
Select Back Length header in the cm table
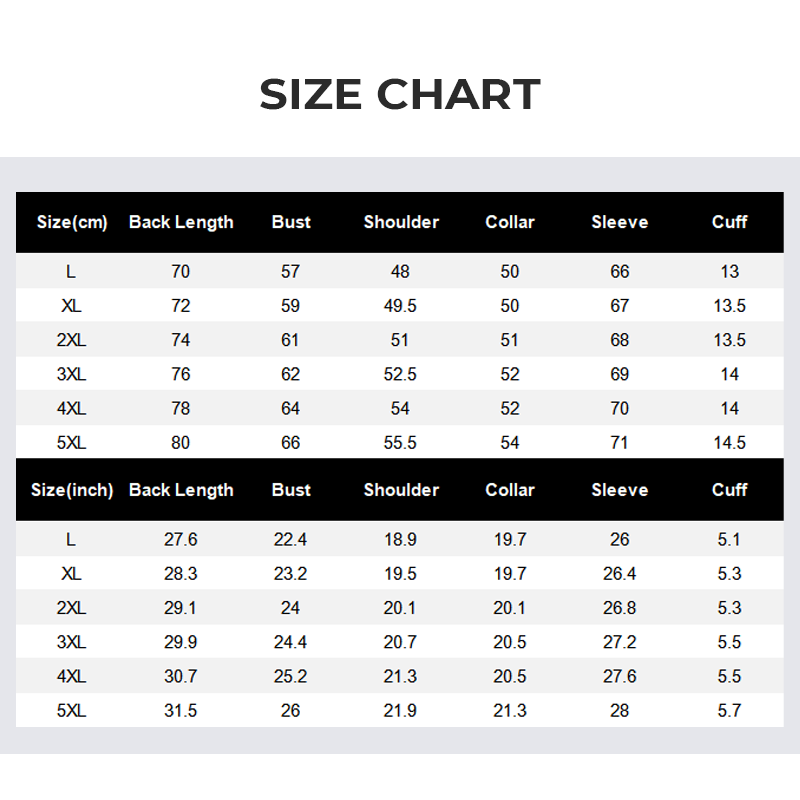click(x=181, y=222)
